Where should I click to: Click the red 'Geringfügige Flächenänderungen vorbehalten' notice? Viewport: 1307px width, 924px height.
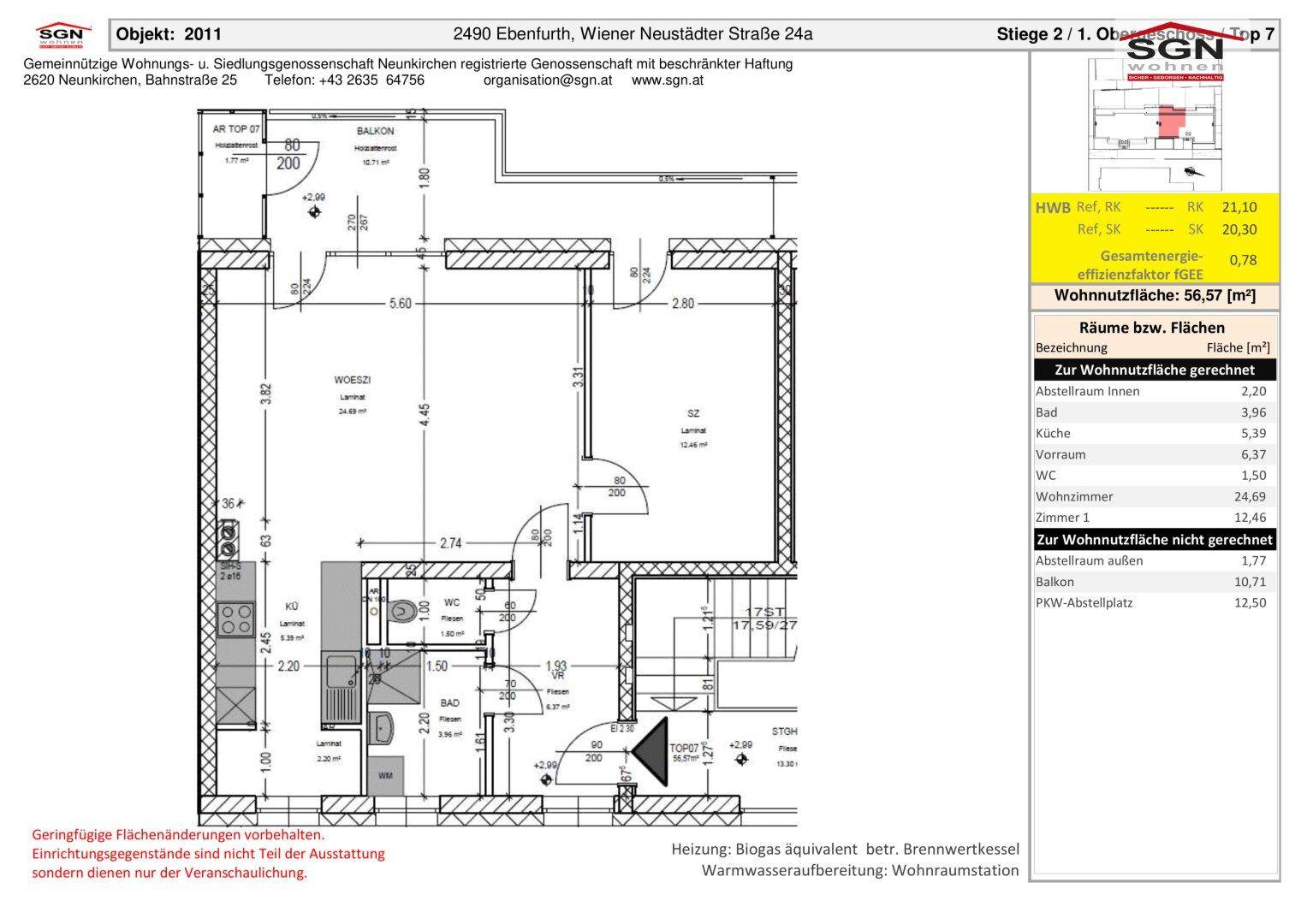[x=178, y=834]
